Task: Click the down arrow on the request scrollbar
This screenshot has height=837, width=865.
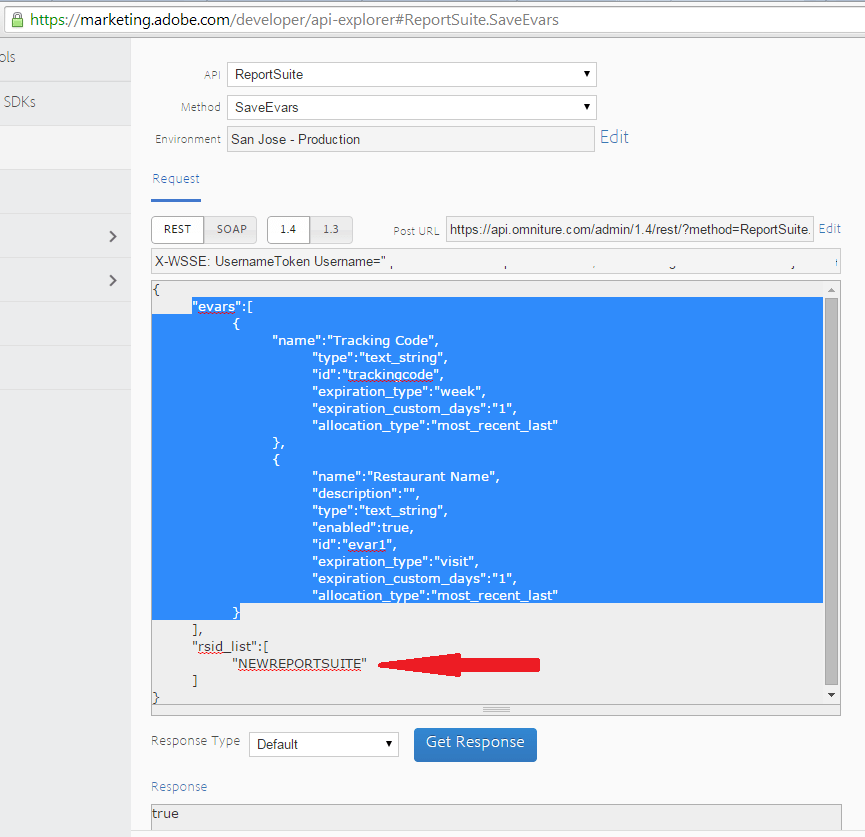Action: click(x=831, y=693)
